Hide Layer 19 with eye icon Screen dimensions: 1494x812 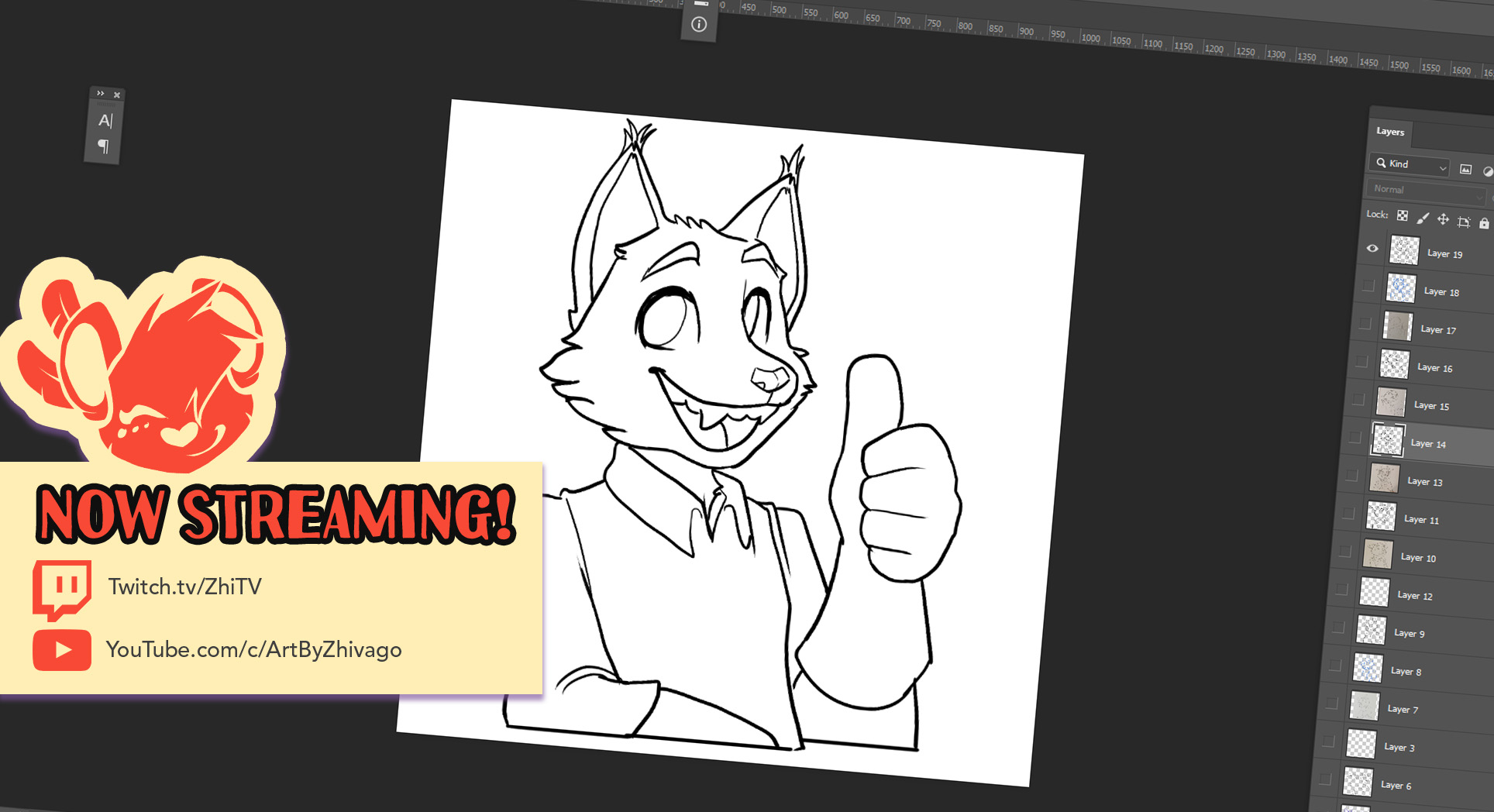[x=1372, y=248]
